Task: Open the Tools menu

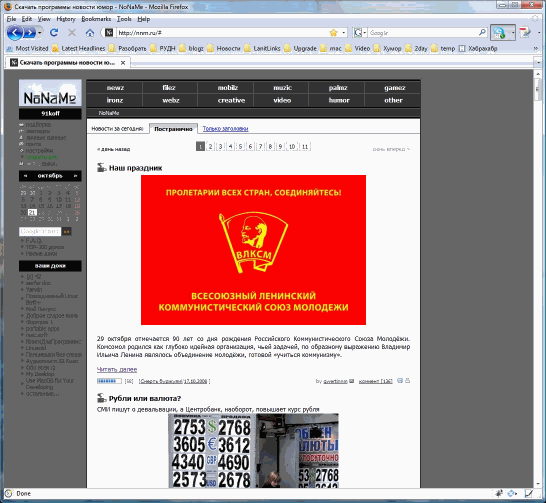Action: (124, 19)
